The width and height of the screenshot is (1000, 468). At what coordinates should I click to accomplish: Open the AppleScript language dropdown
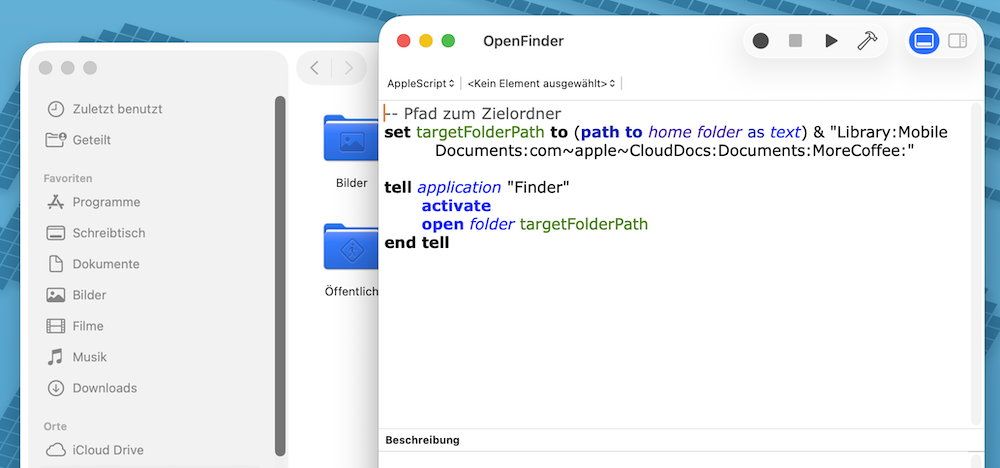[x=420, y=84]
